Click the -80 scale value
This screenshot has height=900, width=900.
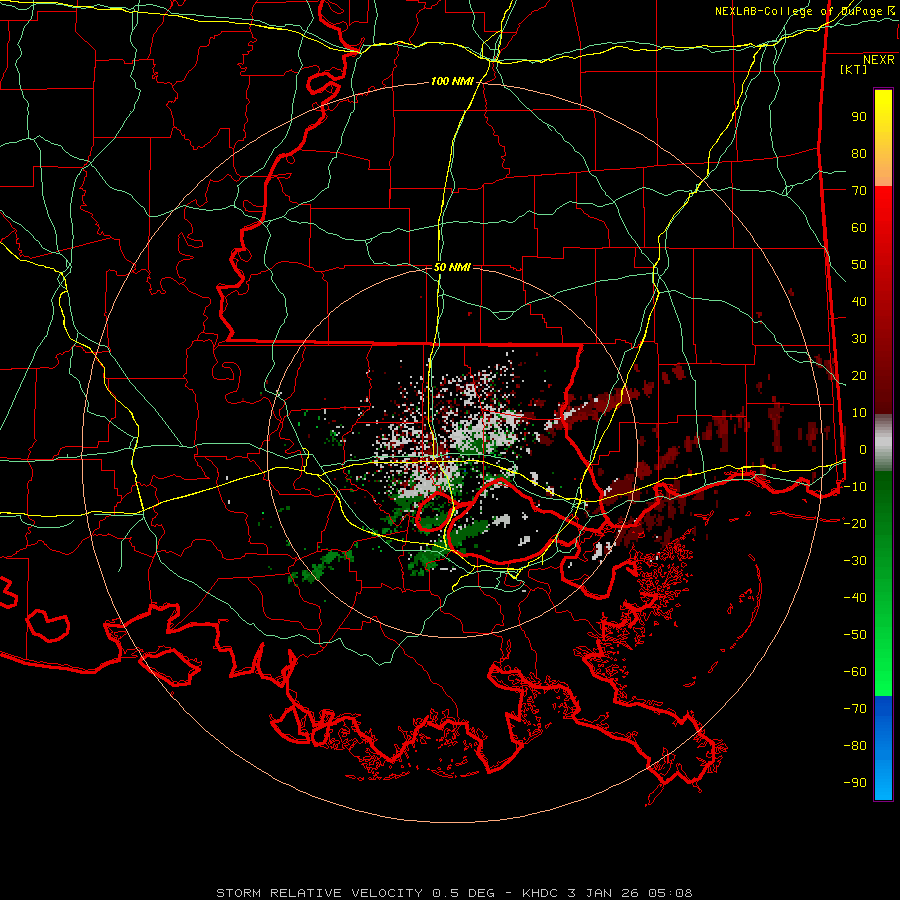[x=855, y=746]
